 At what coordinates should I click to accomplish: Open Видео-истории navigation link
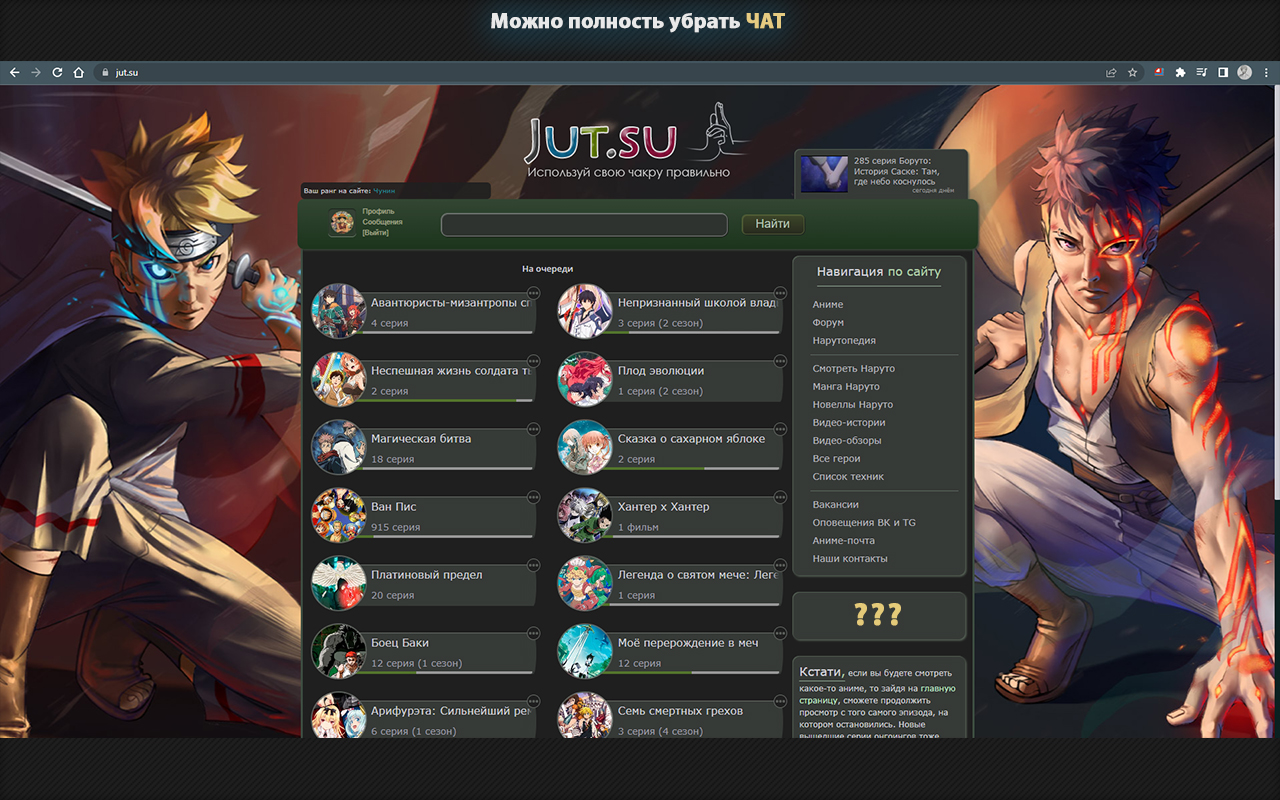tap(849, 422)
